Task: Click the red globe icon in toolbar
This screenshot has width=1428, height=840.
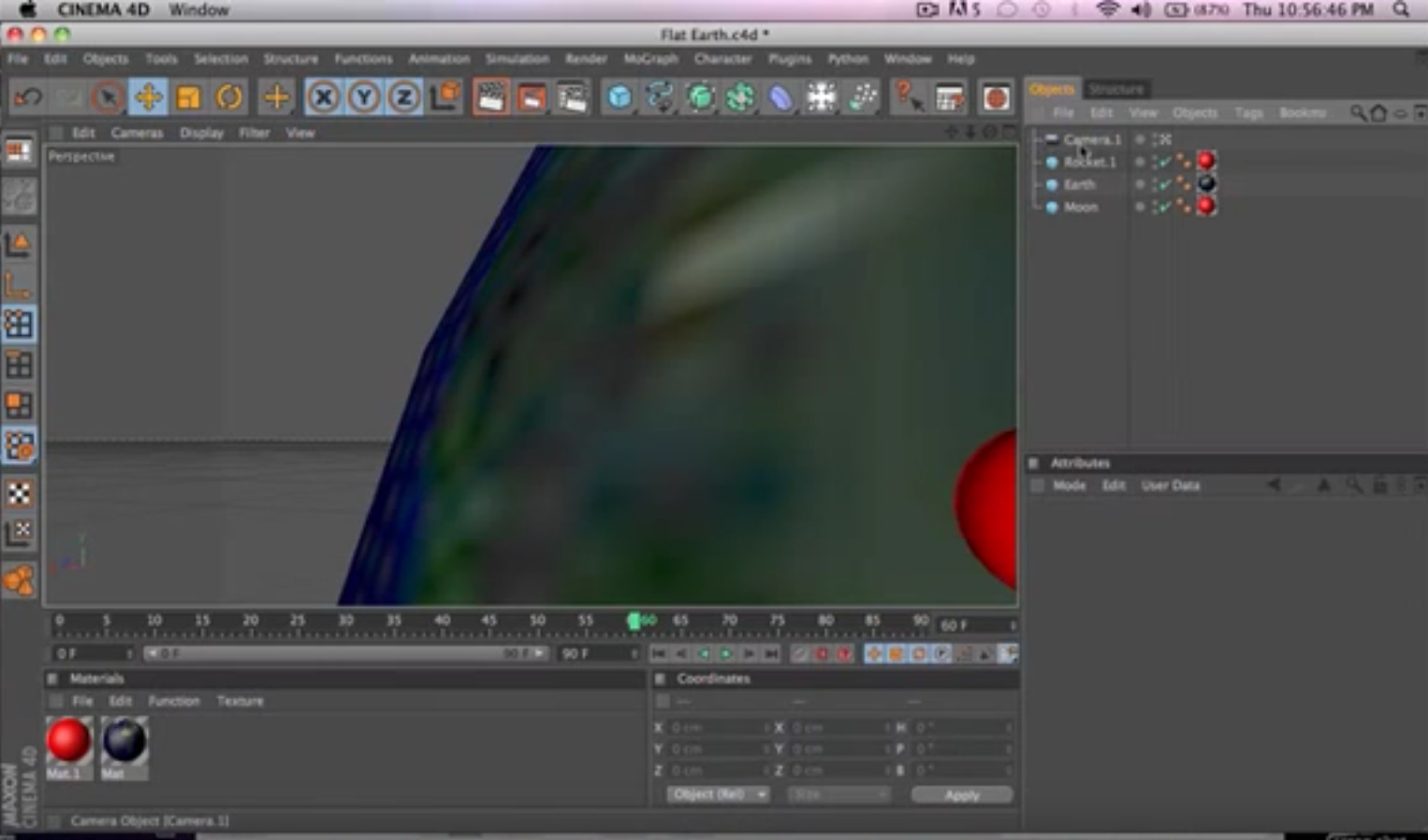Action: [996, 97]
